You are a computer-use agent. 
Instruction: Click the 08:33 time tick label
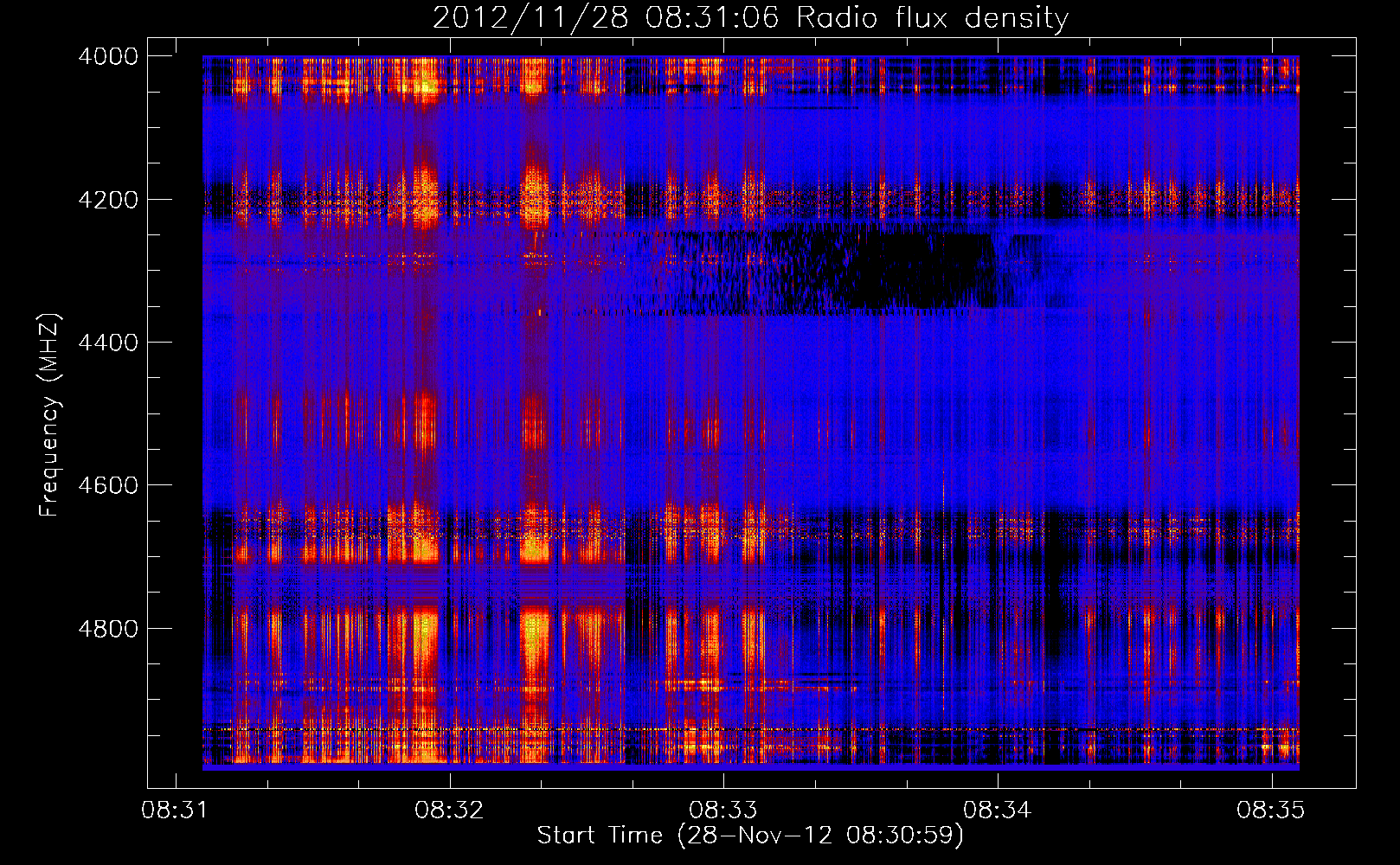tap(723, 811)
